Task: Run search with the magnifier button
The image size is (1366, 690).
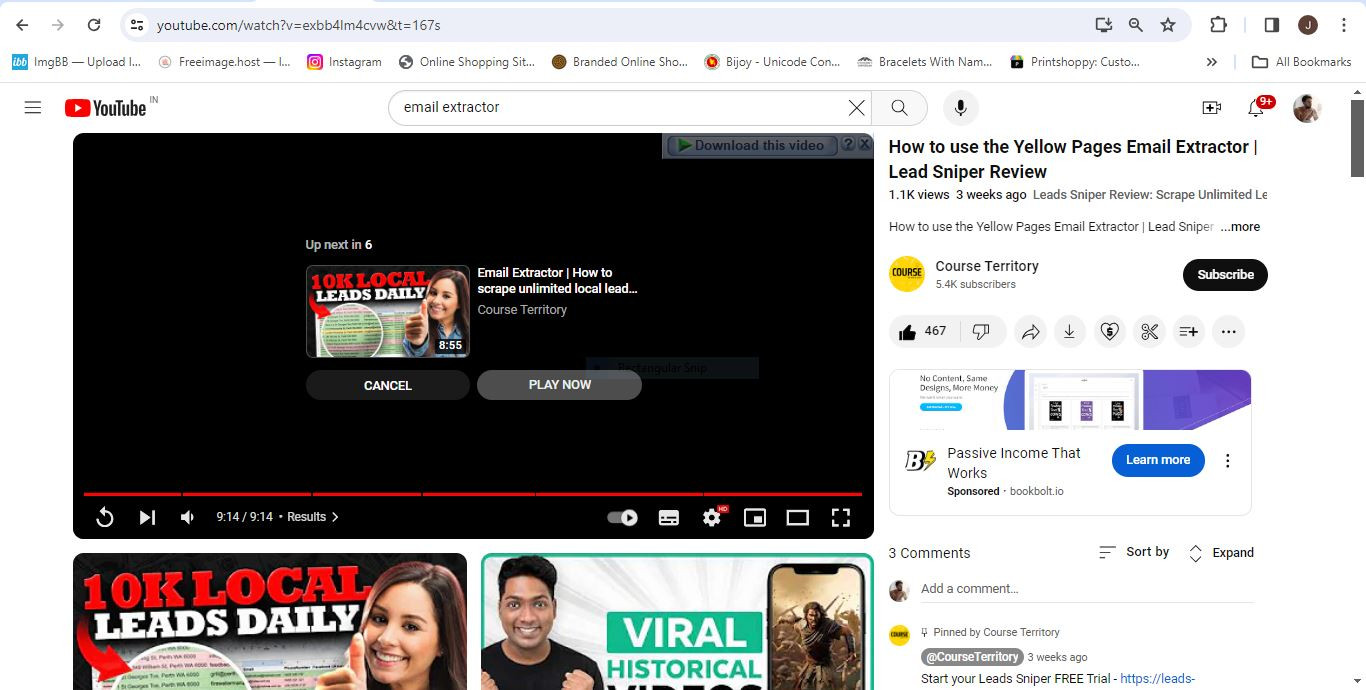Action: [899, 107]
